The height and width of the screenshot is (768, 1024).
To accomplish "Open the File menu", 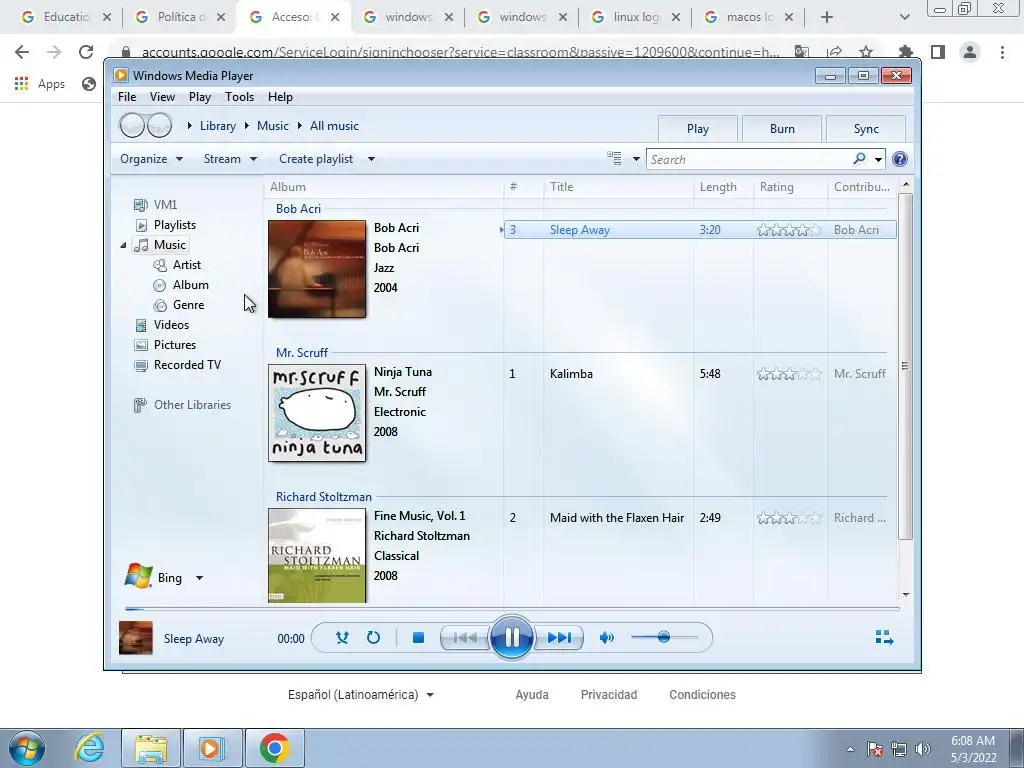I will coord(127,97).
